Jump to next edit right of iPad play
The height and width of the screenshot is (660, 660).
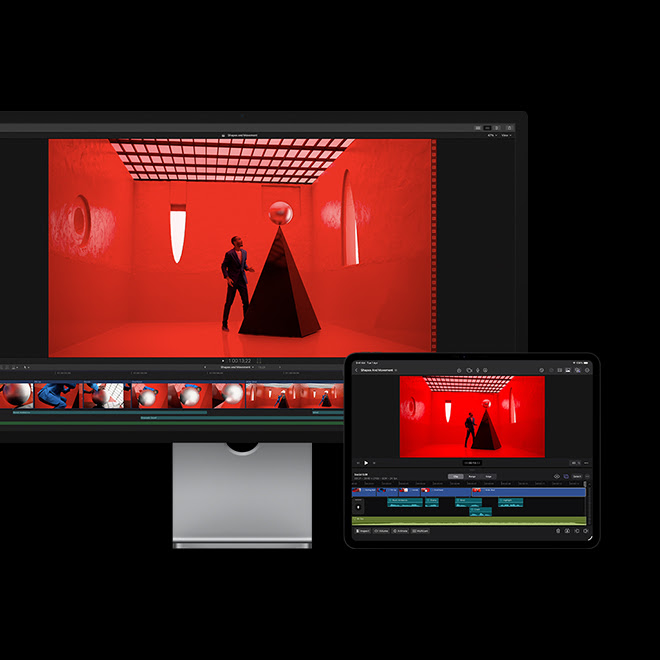click(x=374, y=463)
